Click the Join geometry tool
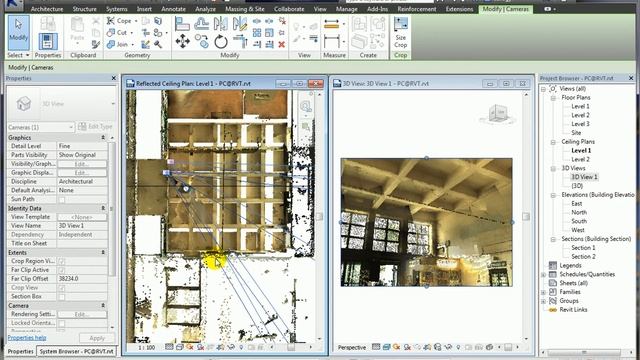This screenshot has height=360, width=640. tap(118, 44)
